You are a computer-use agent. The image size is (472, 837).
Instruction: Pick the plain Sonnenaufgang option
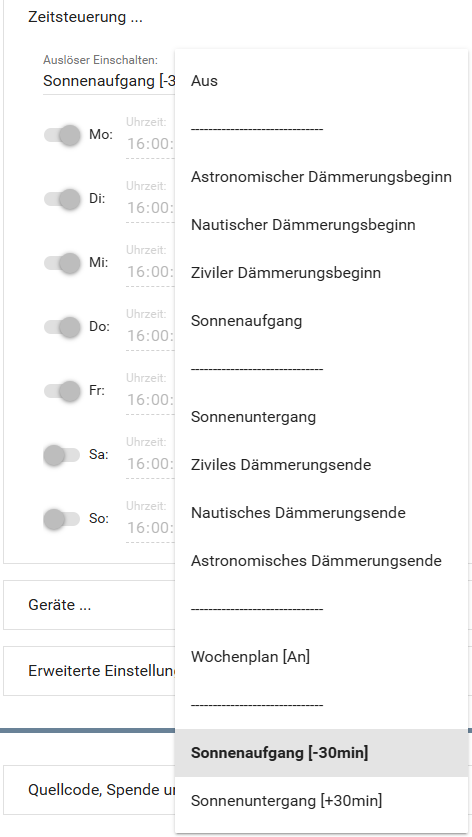tap(321, 321)
